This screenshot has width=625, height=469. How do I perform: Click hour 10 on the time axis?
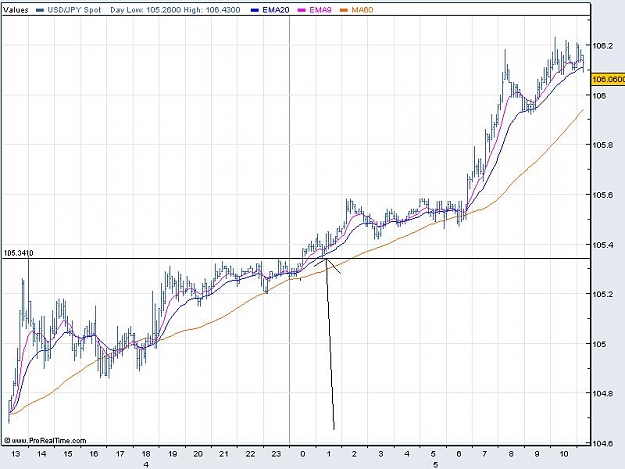pos(563,454)
